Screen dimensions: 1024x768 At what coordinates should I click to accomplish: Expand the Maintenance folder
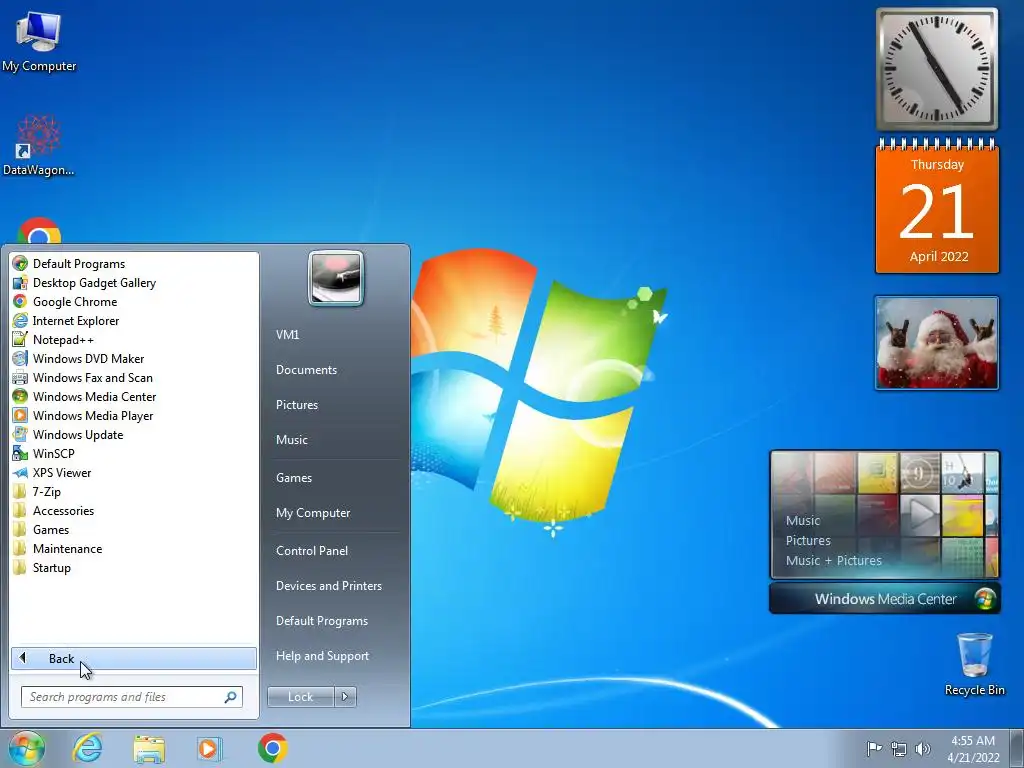(x=67, y=549)
